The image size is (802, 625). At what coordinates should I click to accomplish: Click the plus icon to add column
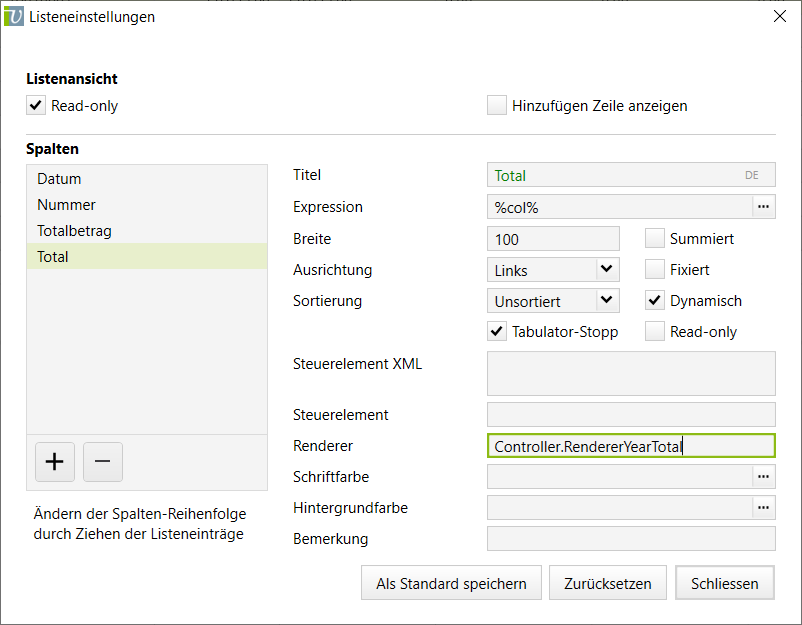[55, 462]
